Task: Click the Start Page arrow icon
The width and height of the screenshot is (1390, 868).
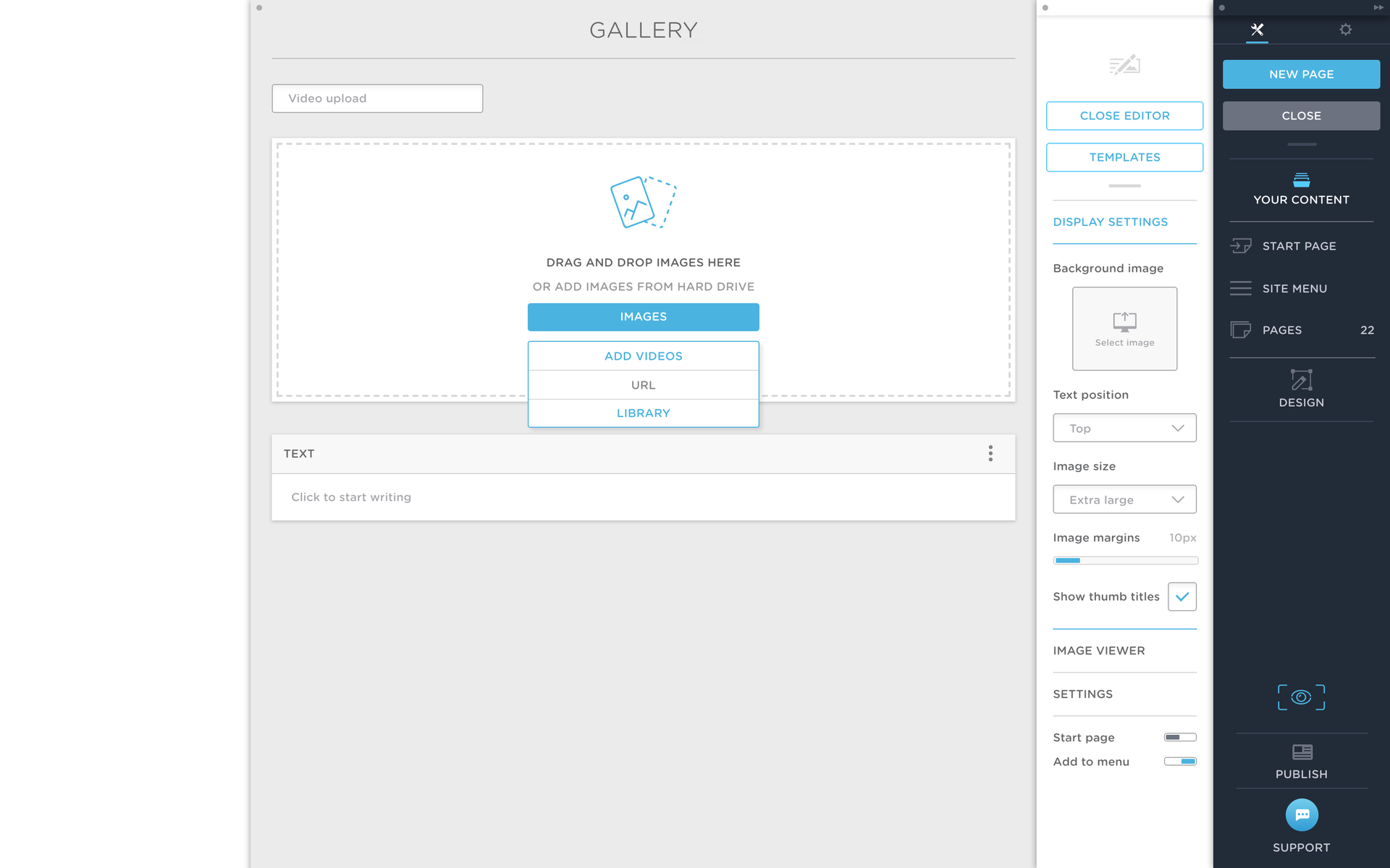Action: [1241, 246]
